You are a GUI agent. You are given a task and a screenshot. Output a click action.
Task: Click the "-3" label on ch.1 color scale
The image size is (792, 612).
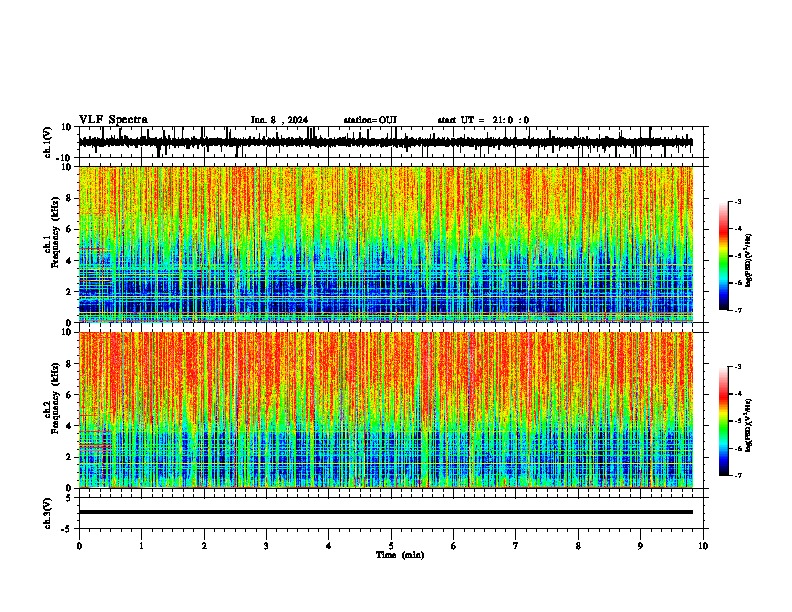pos(738,201)
